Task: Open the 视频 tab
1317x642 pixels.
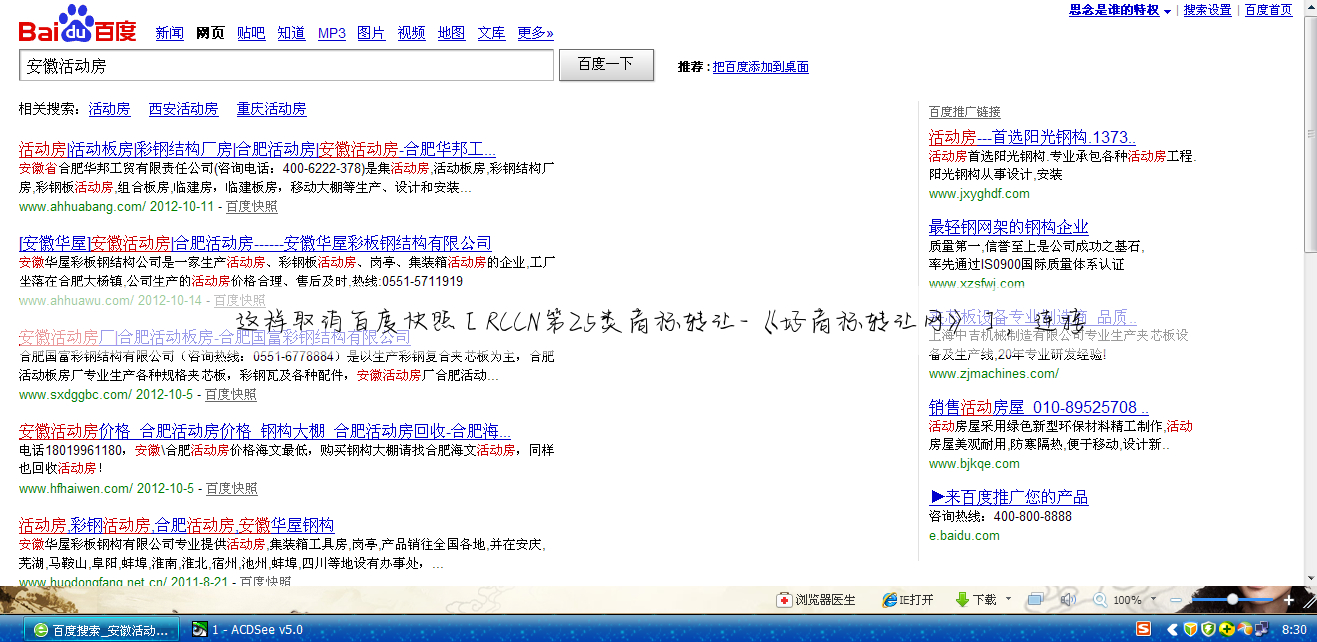Action: coord(411,33)
